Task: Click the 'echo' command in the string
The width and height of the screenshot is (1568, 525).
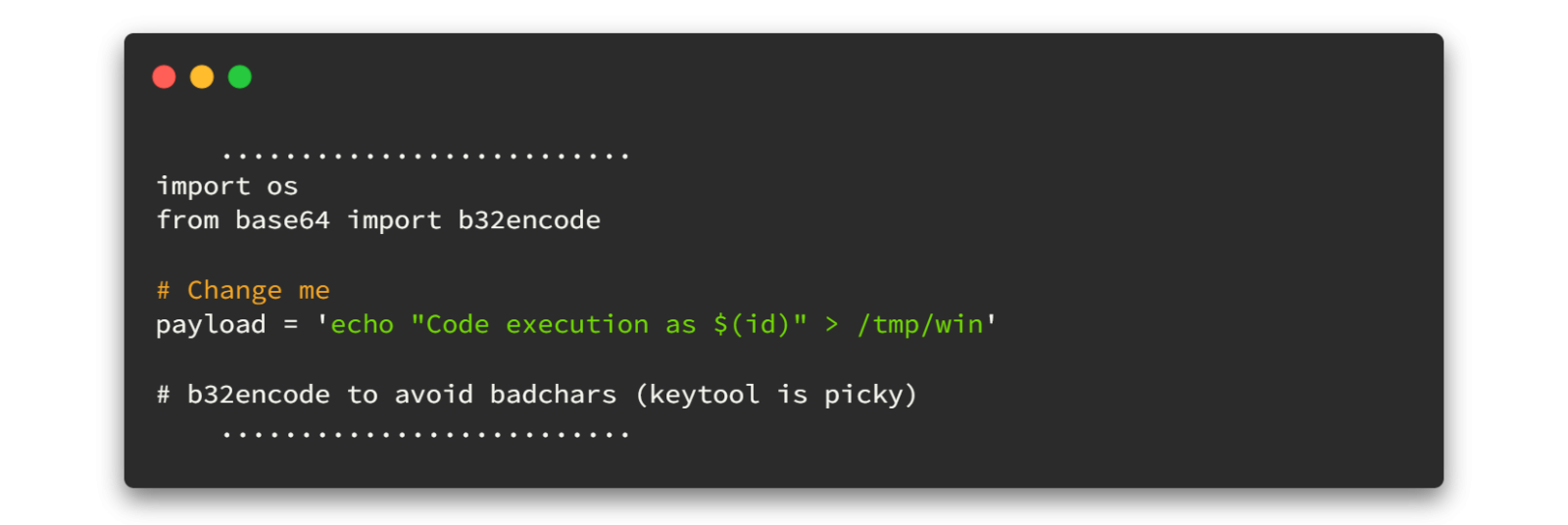Action: point(362,325)
